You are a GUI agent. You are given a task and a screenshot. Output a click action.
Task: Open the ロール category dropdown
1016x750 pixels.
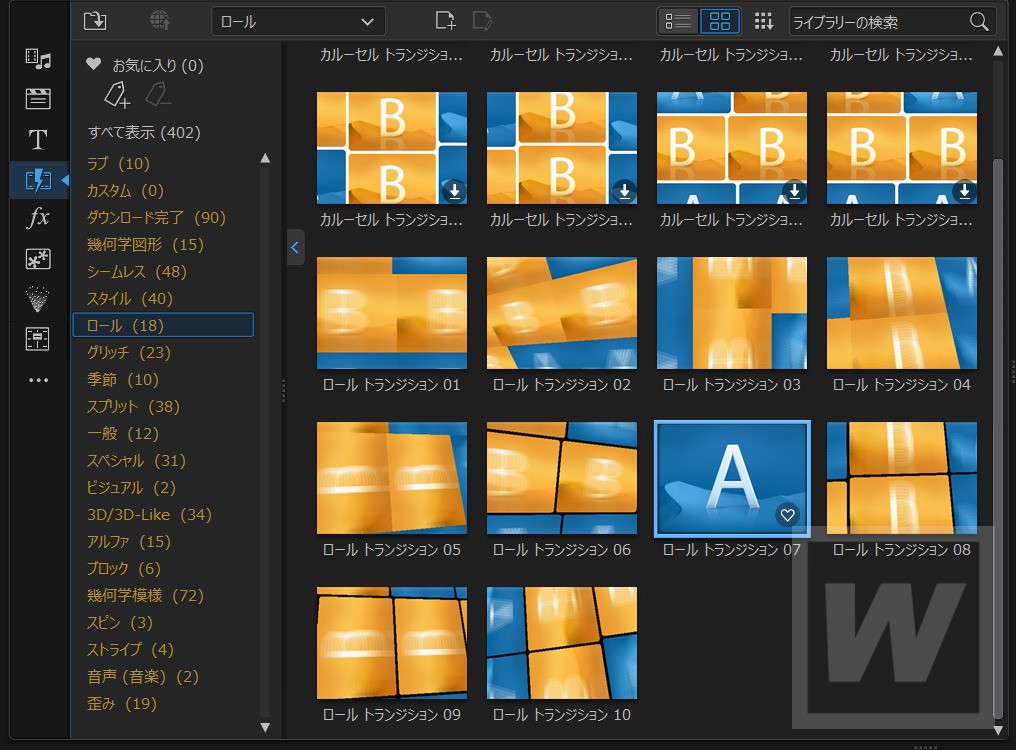[x=298, y=21]
